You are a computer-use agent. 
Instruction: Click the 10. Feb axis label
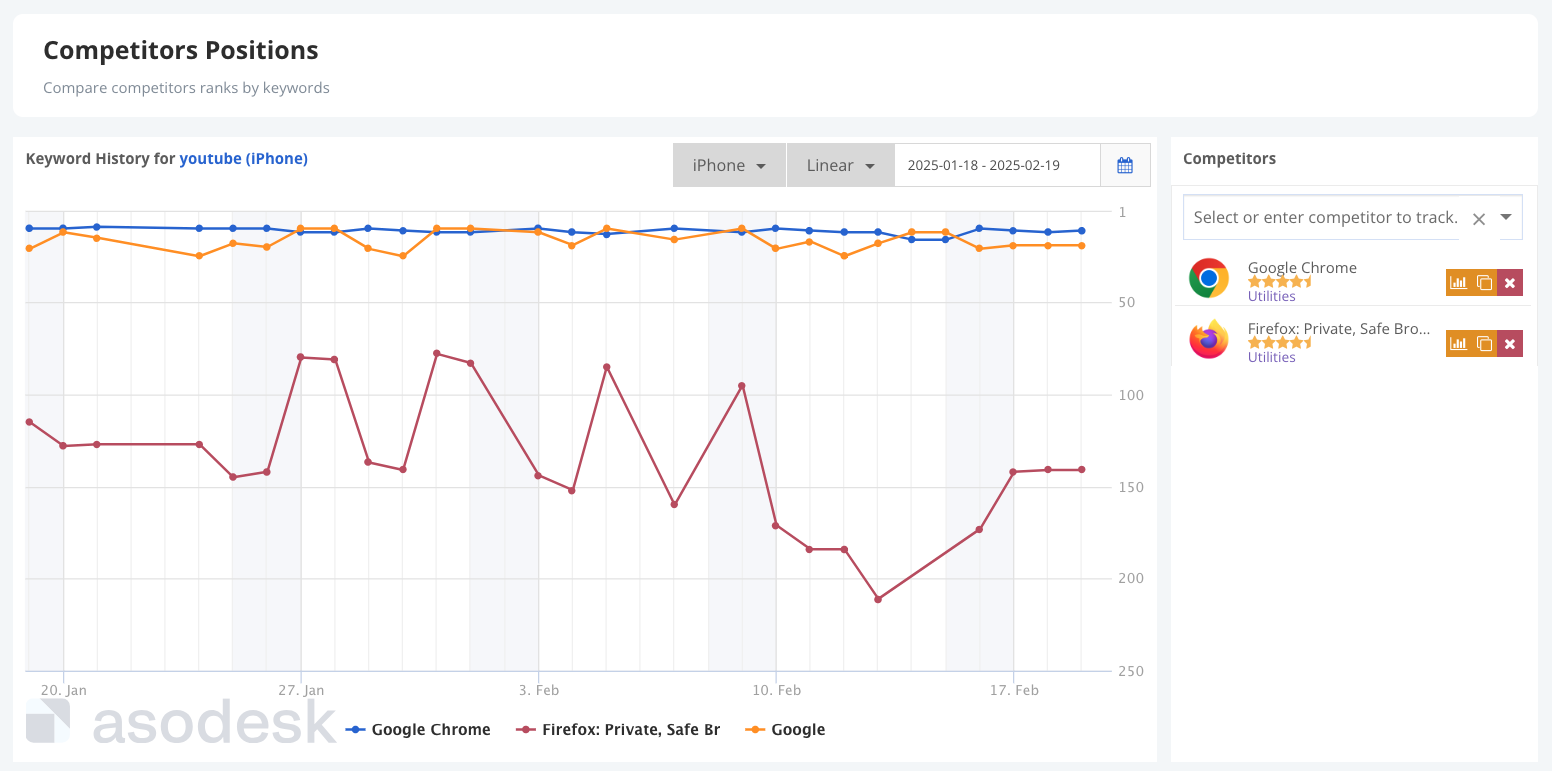pyautogui.click(x=776, y=690)
